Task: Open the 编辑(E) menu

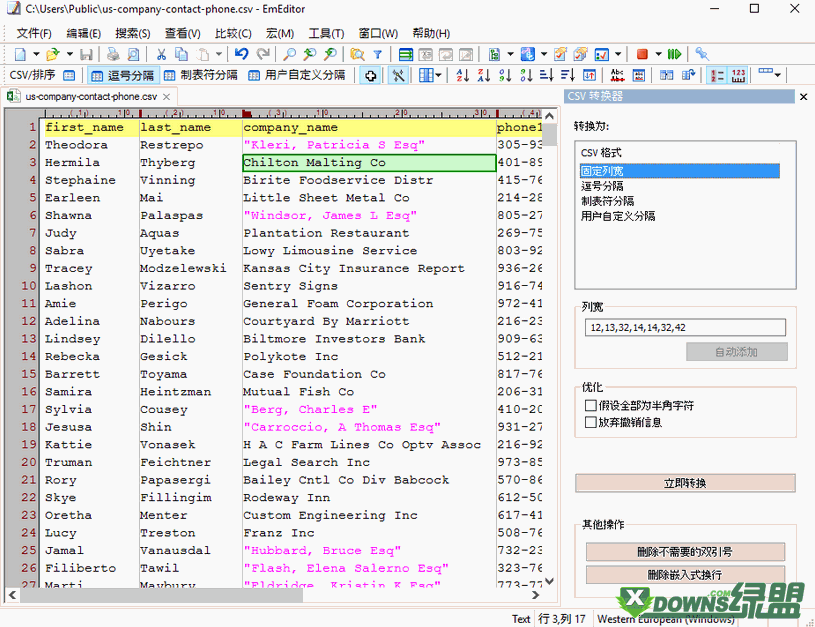Action: click(84, 33)
